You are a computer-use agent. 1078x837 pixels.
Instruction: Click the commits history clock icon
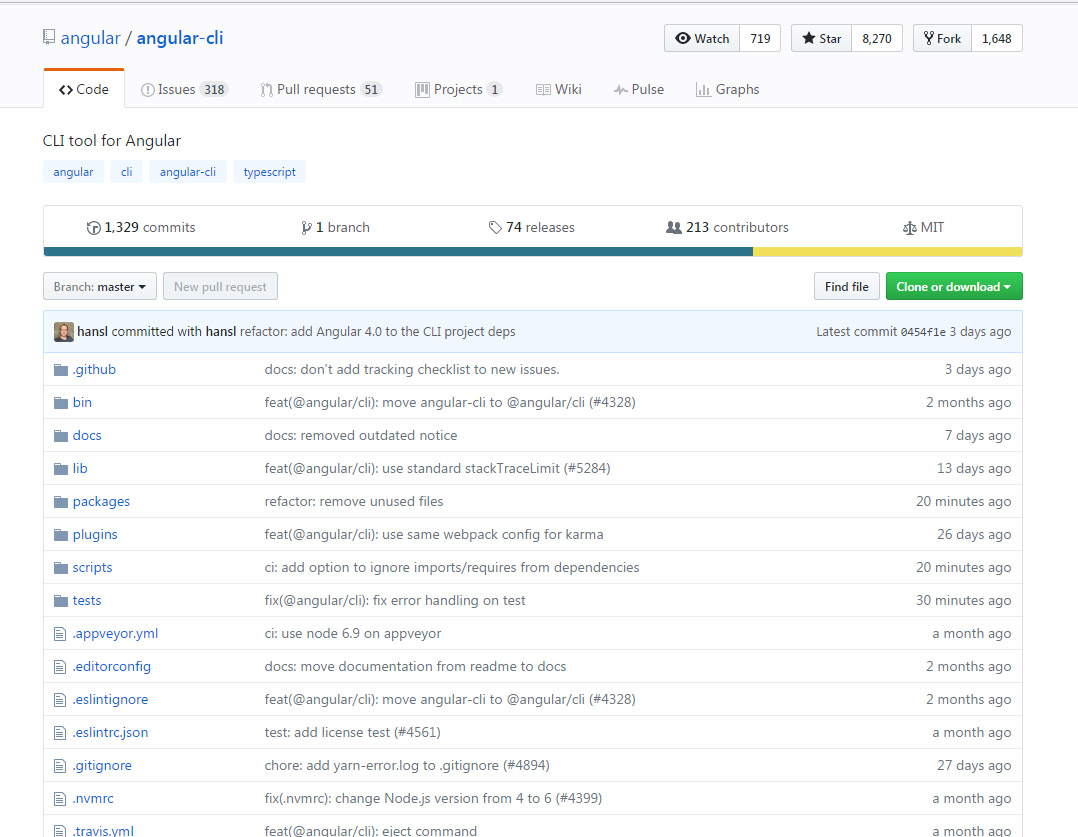(x=94, y=228)
